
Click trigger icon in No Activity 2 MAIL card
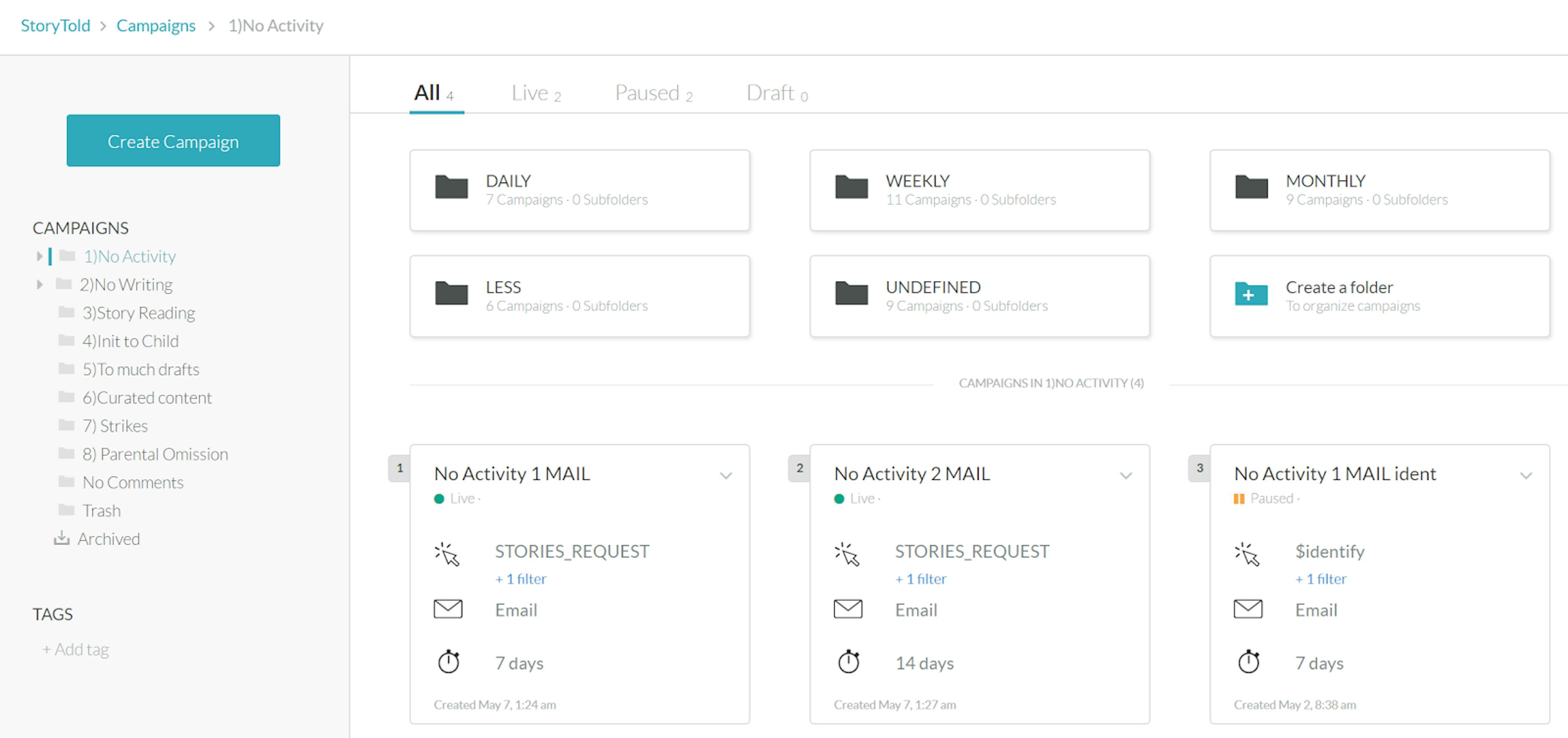[x=847, y=554]
